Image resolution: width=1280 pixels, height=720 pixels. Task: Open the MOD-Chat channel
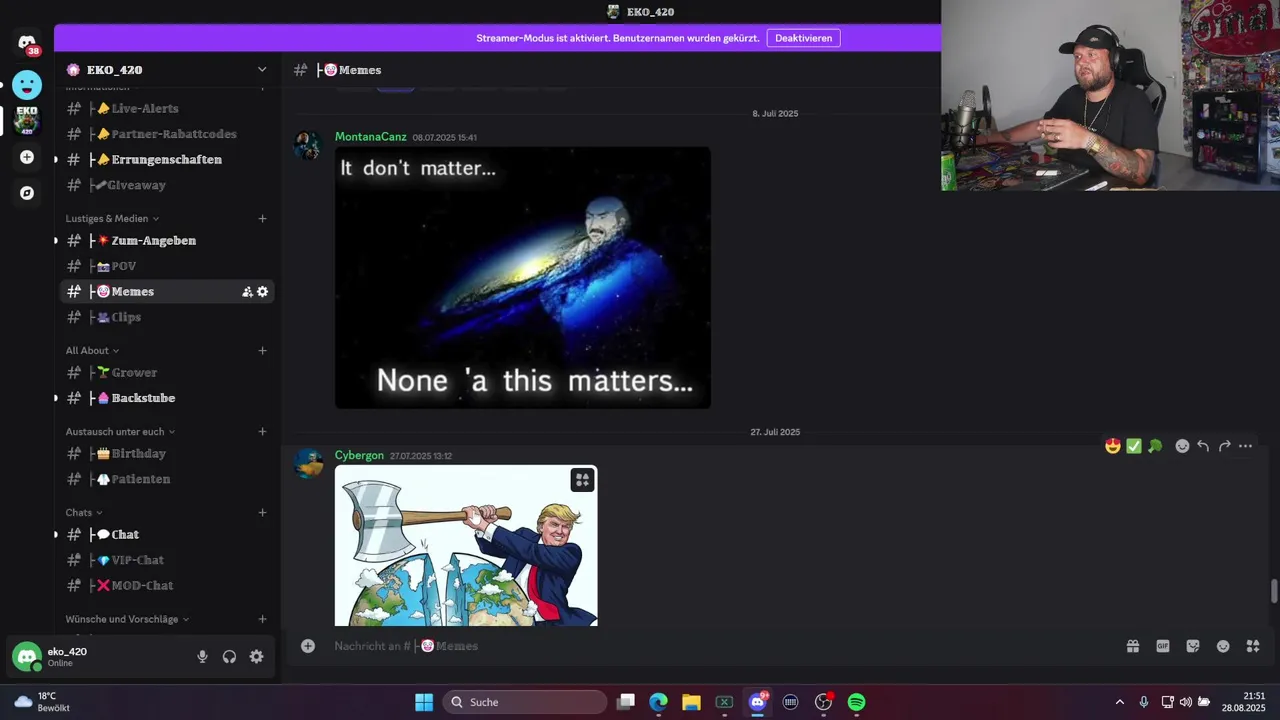(x=167, y=586)
